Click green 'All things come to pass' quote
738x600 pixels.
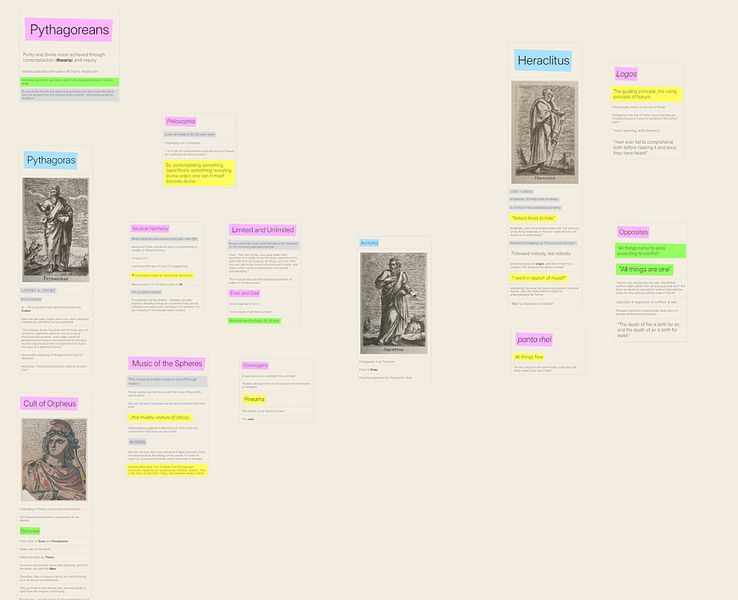coord(650,251)
